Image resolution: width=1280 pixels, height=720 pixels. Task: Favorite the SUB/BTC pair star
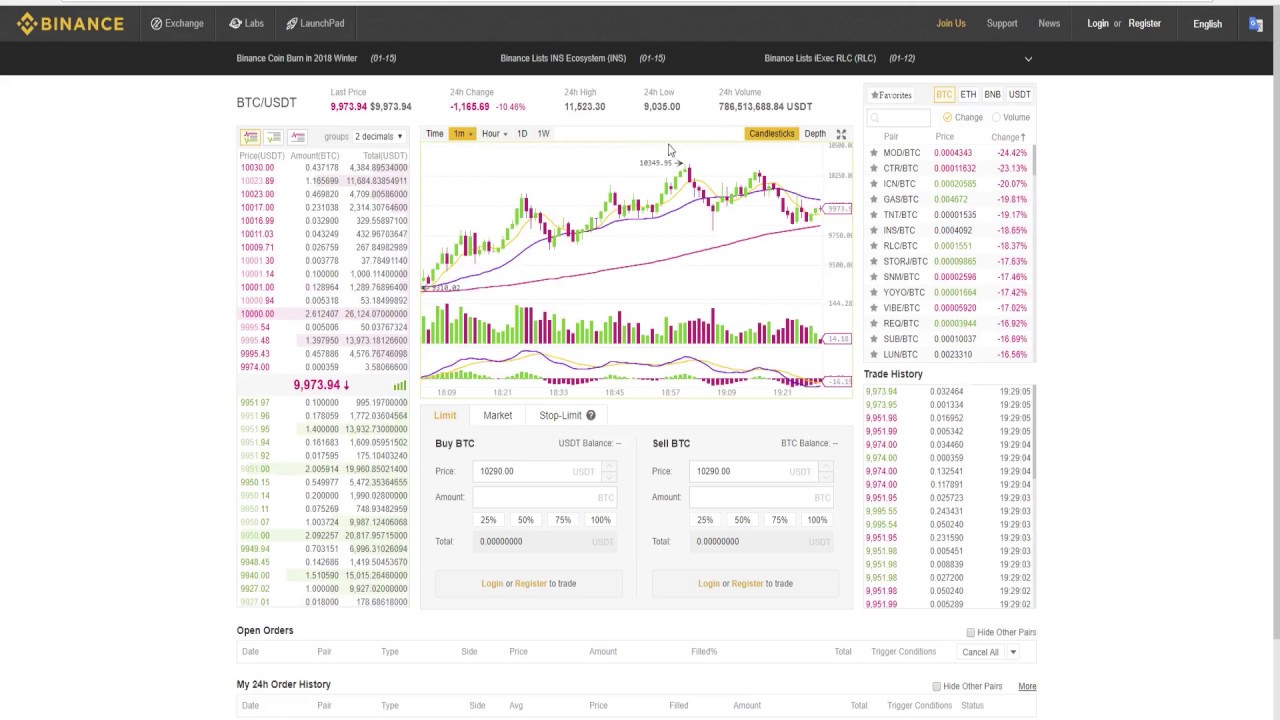tap(874, 339)
